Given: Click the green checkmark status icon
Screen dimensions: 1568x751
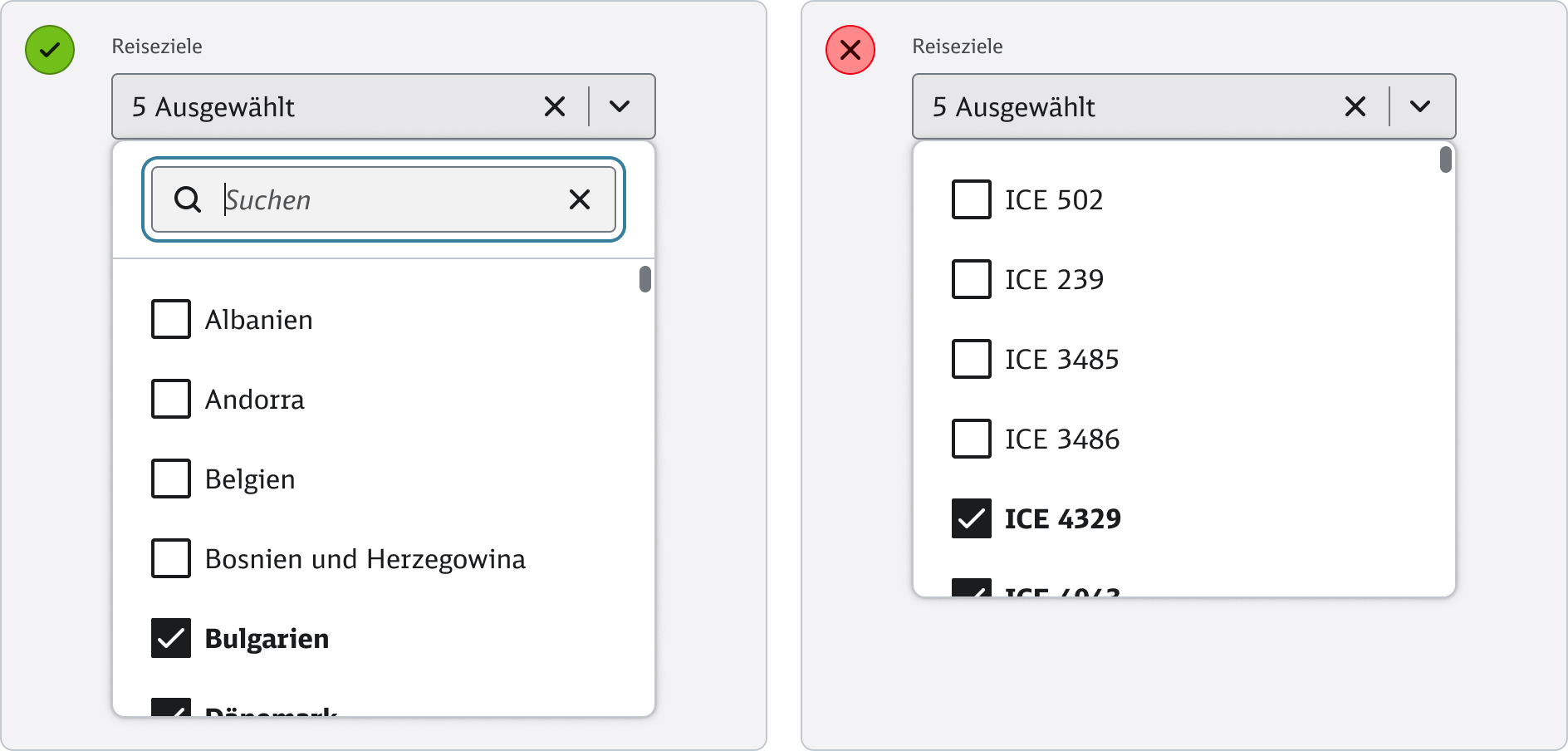Looking at the screenshot, I should point(50,50).
